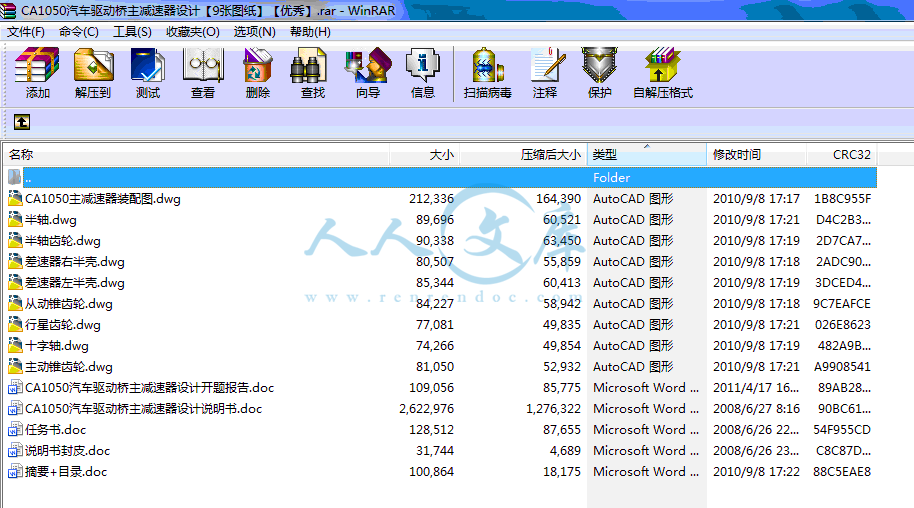
Task: Click the 自解压格式 (SFX) icon
Action: pos(663,73)
